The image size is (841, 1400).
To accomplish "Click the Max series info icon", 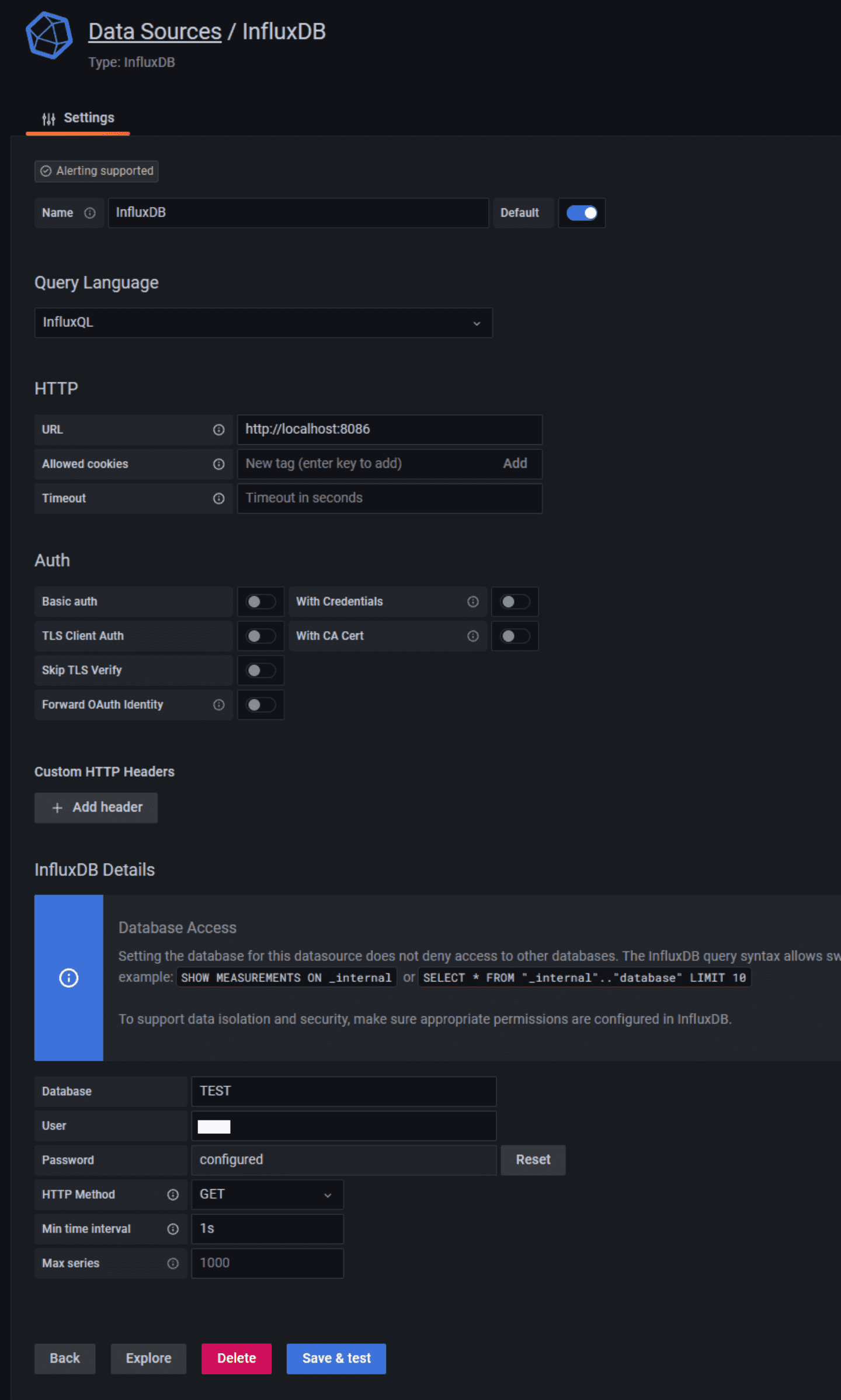I will [173, 1264].
